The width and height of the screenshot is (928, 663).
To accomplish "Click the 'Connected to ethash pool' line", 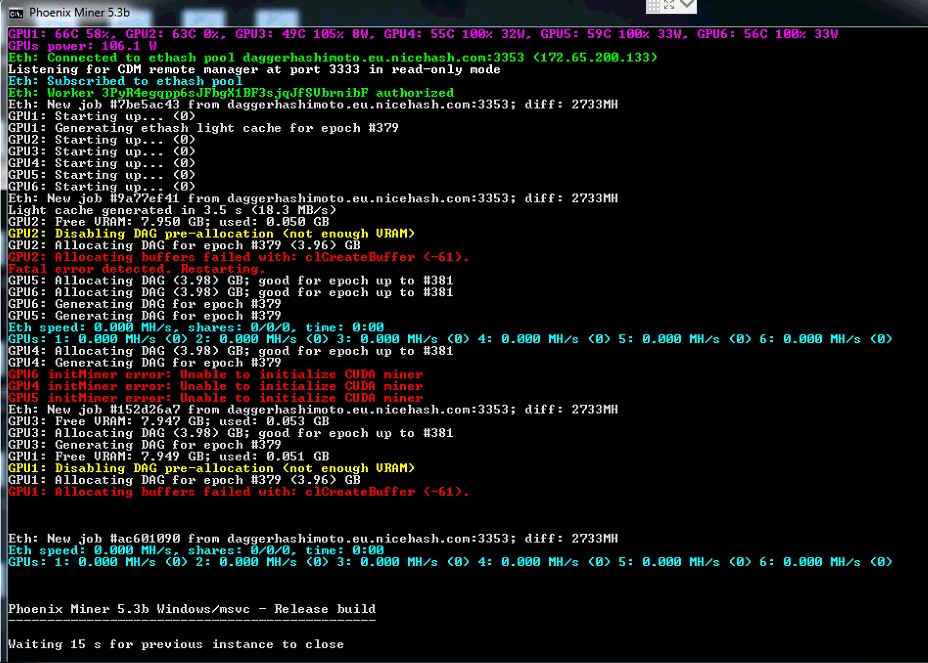I will coord(333,57).
